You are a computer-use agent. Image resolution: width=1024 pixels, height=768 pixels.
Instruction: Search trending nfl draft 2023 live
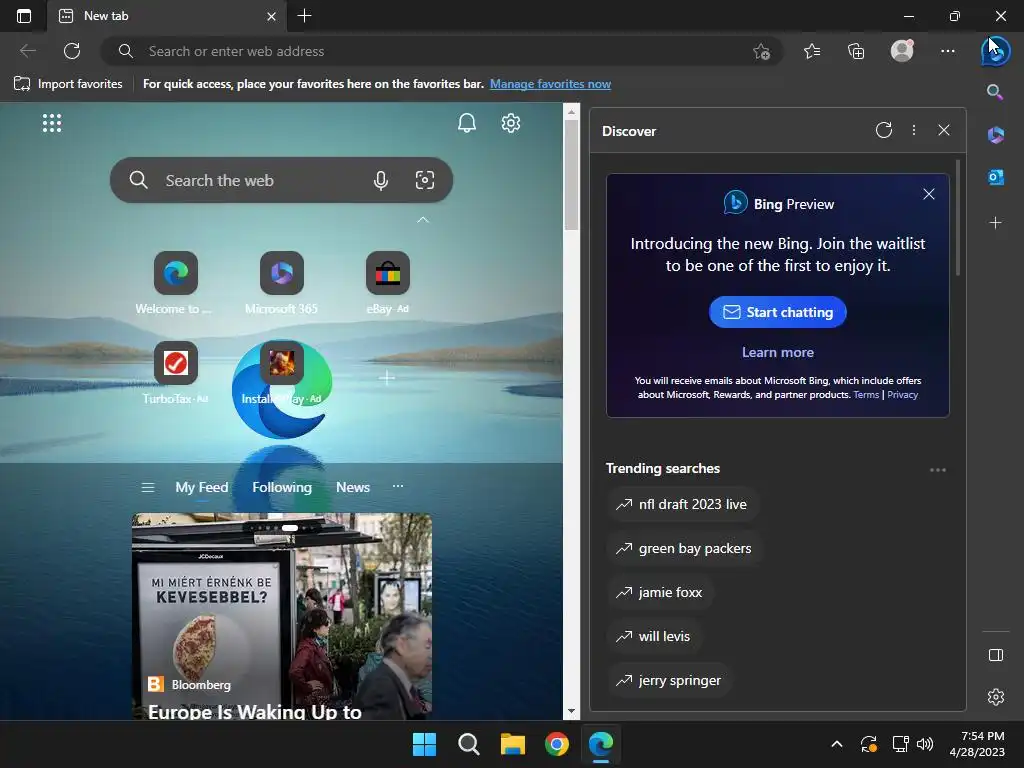[x=682, y=504]
